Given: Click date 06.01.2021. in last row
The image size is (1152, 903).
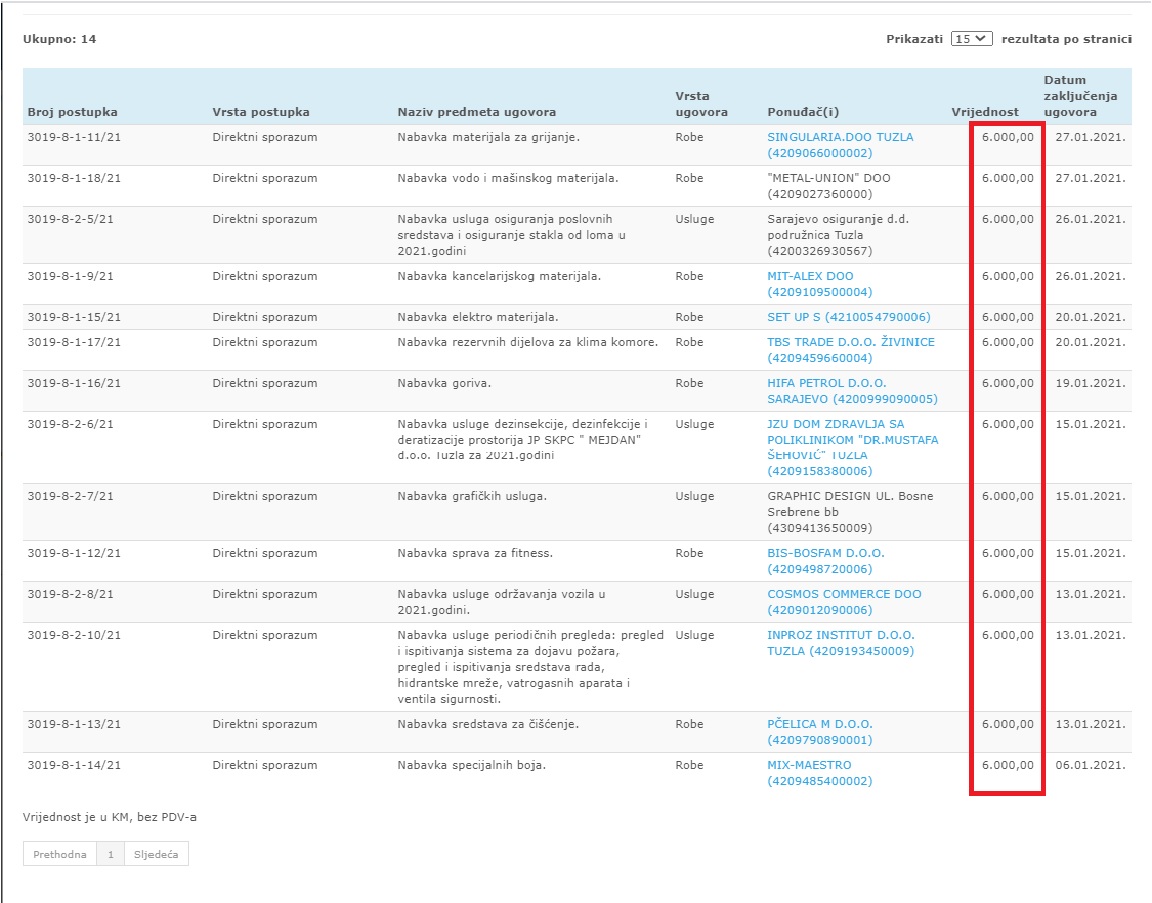Looking at the screenshot, I should click(x=1090, y=765).
